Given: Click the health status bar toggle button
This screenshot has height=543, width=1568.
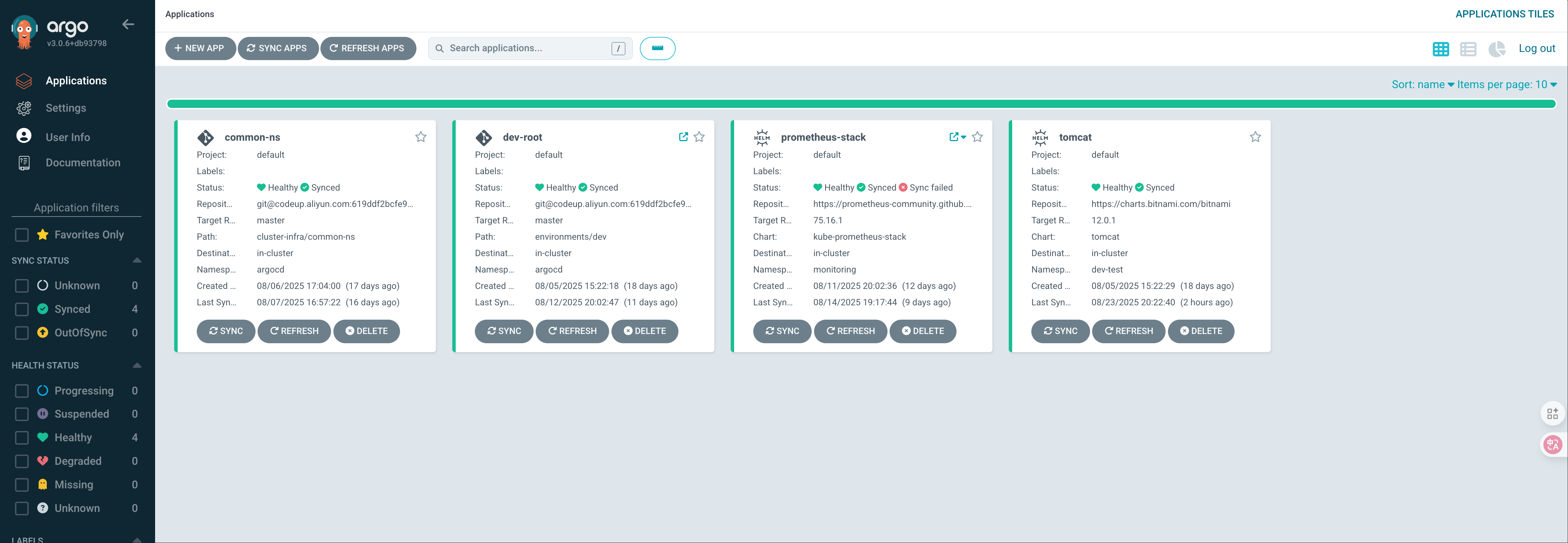Looking at the screenshot, I should (657, 48).
